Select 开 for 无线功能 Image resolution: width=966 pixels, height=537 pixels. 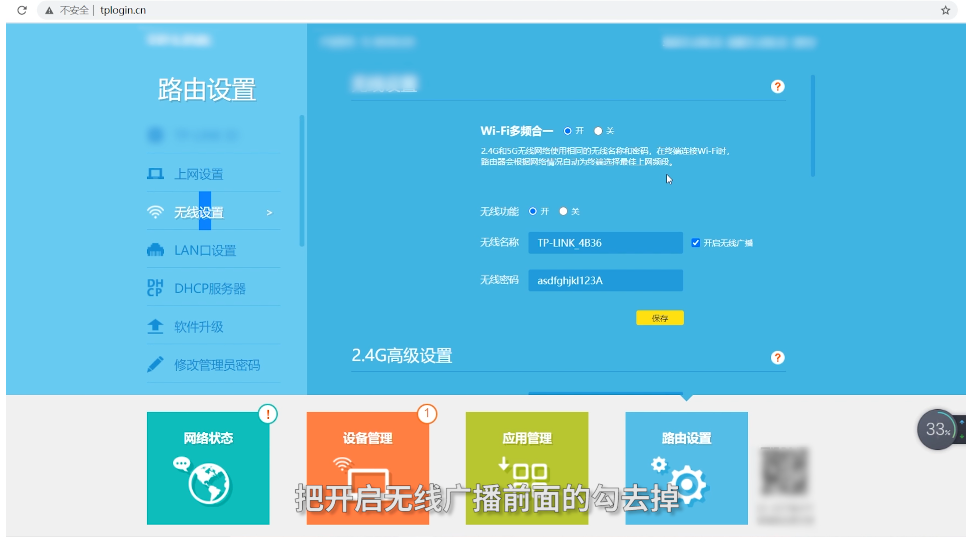coord(533,211)
